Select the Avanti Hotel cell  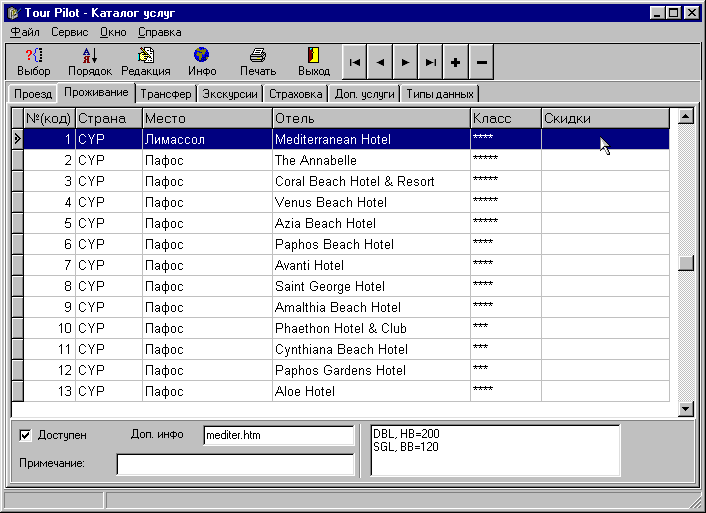point(371,265)
